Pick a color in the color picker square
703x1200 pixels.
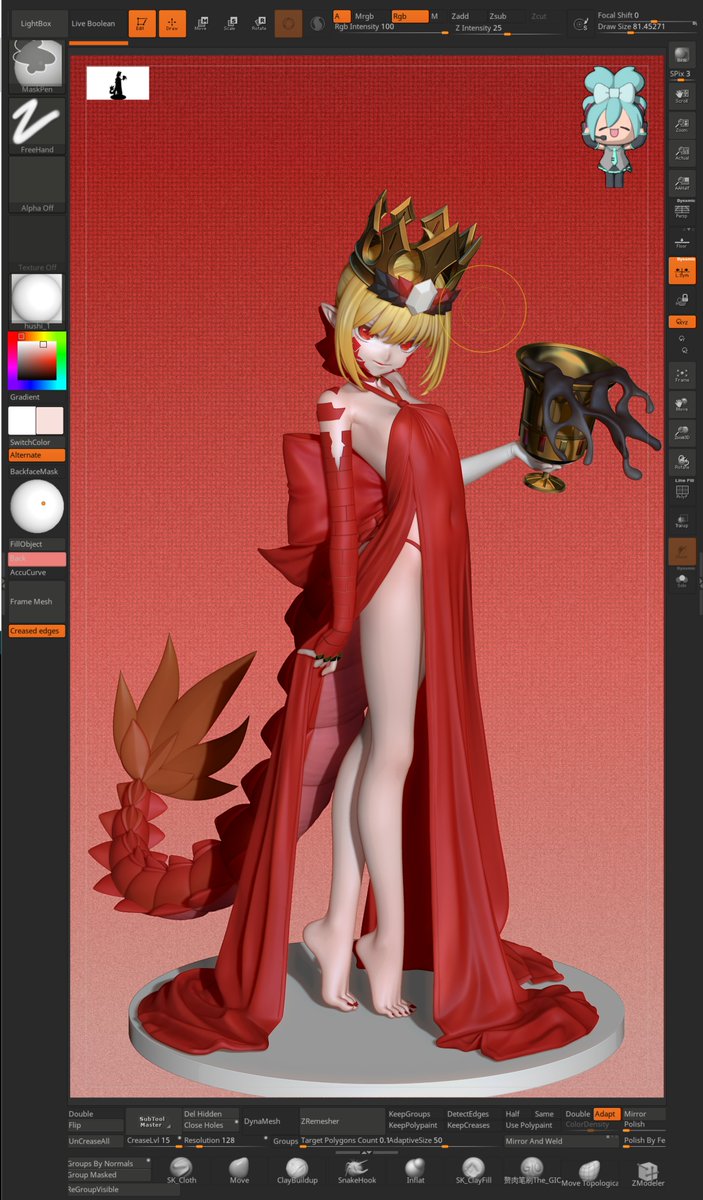[x=37, y=359]
